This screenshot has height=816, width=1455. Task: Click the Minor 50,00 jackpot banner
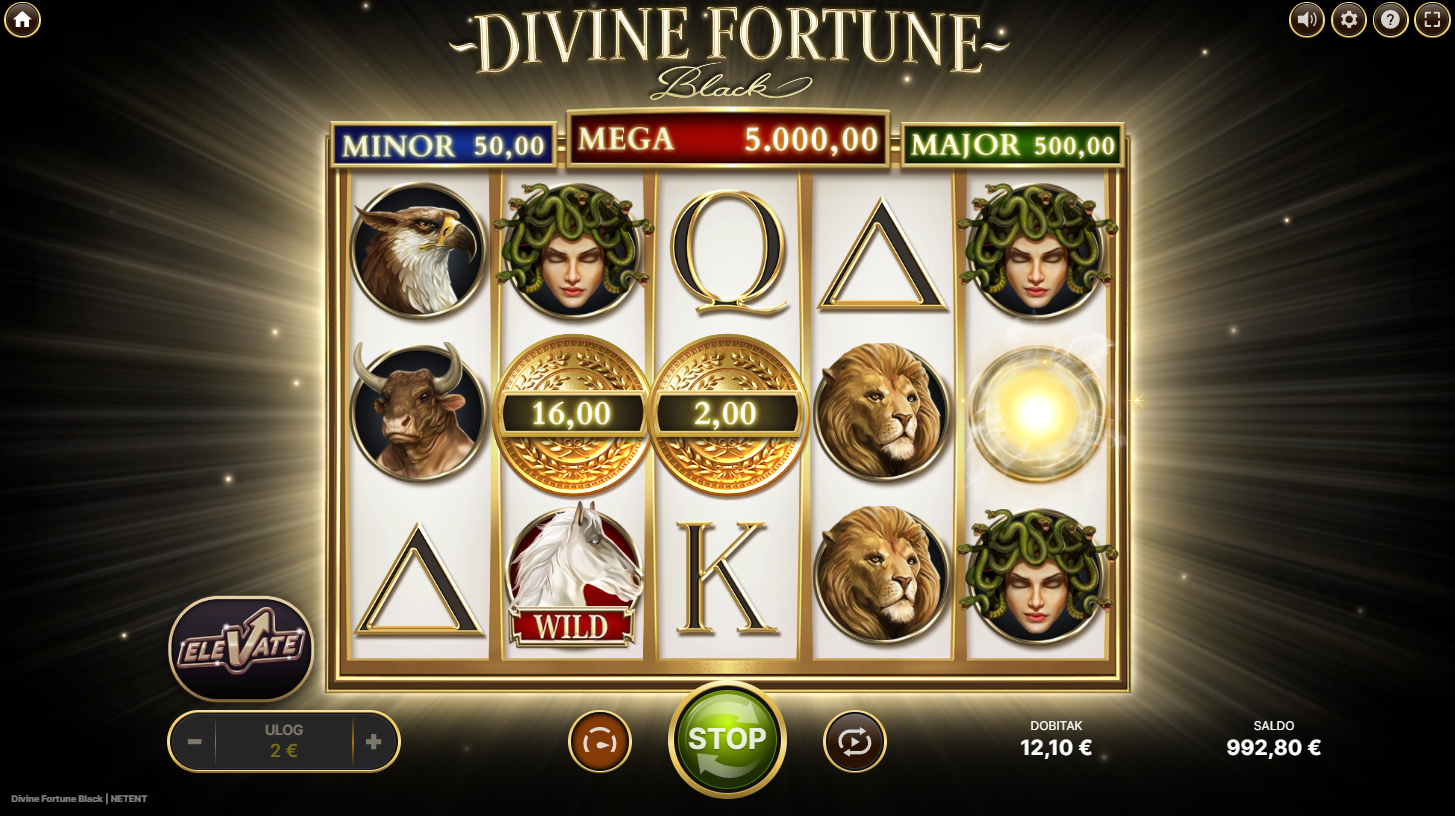[x=444, y=146]
